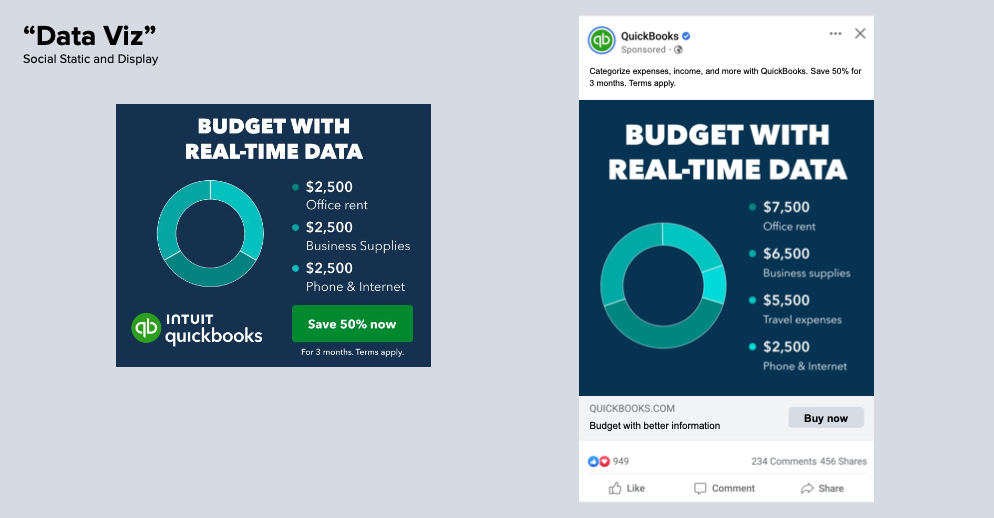Click the QuickBooks page name
994x518 pixels.
649,36
